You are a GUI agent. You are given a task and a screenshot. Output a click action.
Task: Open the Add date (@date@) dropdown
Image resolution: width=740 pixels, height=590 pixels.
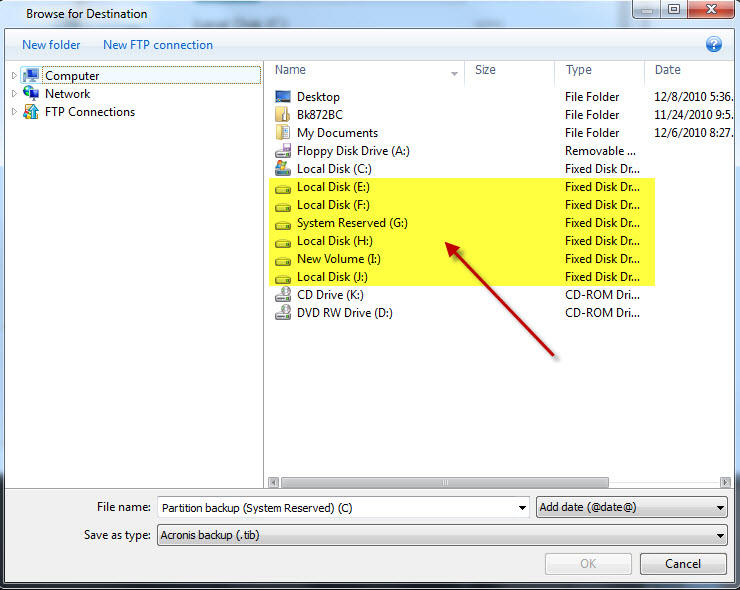tap(631, 507)
